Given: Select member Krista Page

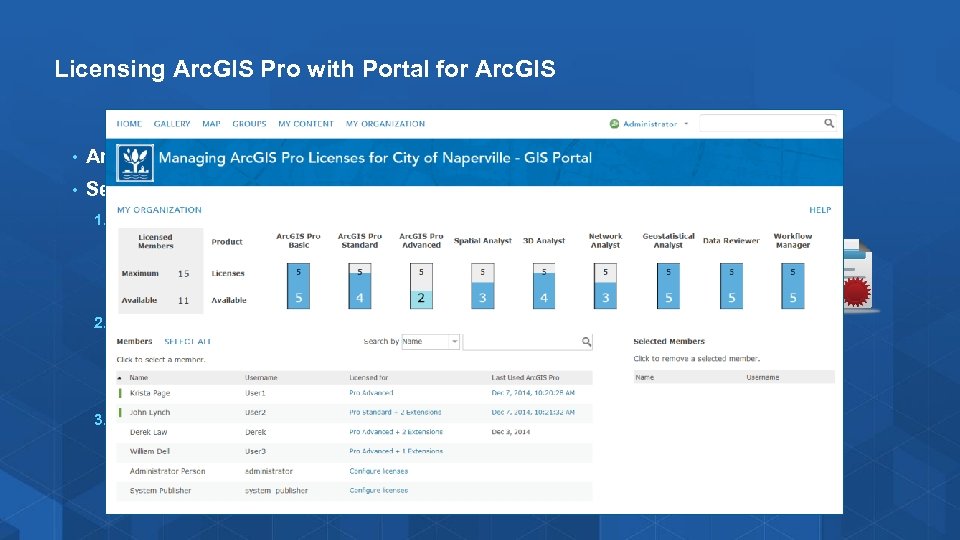Looking at the screenshot, I should [150, 393].
